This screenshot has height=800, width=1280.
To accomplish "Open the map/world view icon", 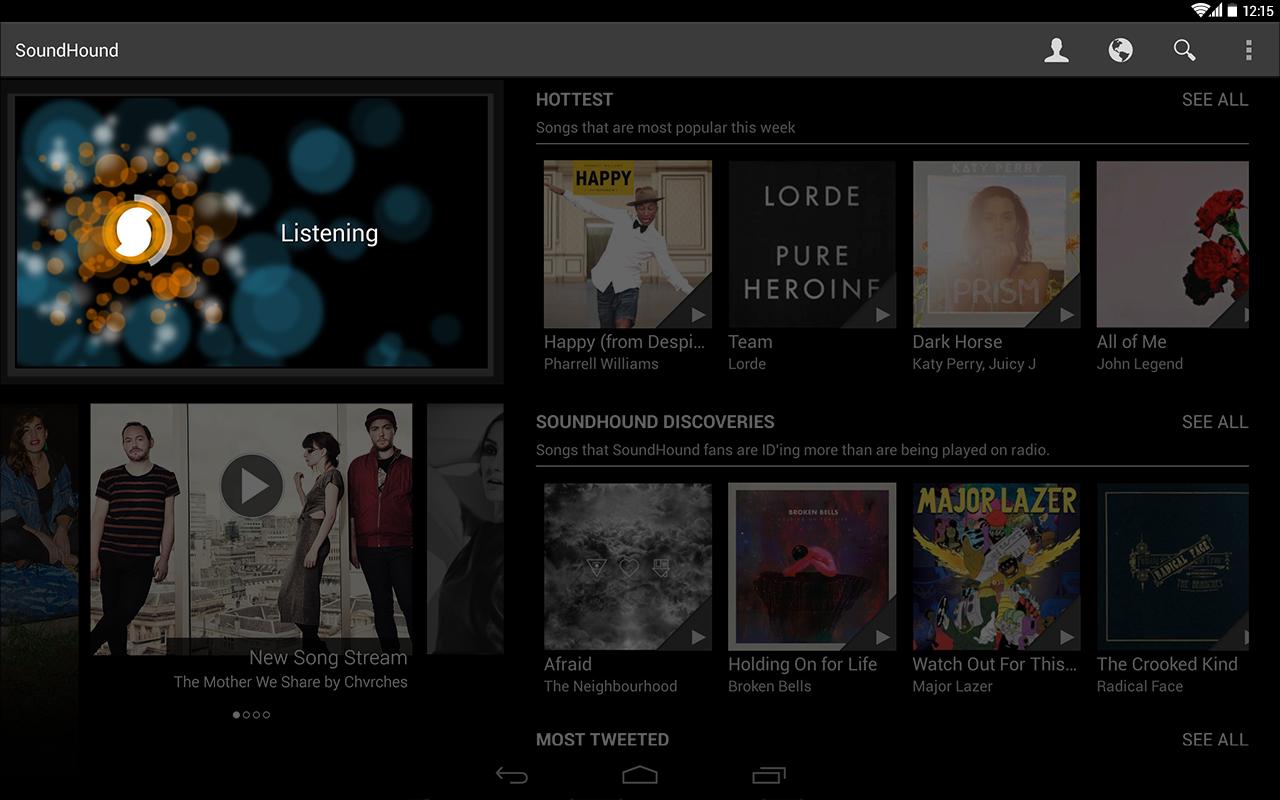I will 1120,49.
